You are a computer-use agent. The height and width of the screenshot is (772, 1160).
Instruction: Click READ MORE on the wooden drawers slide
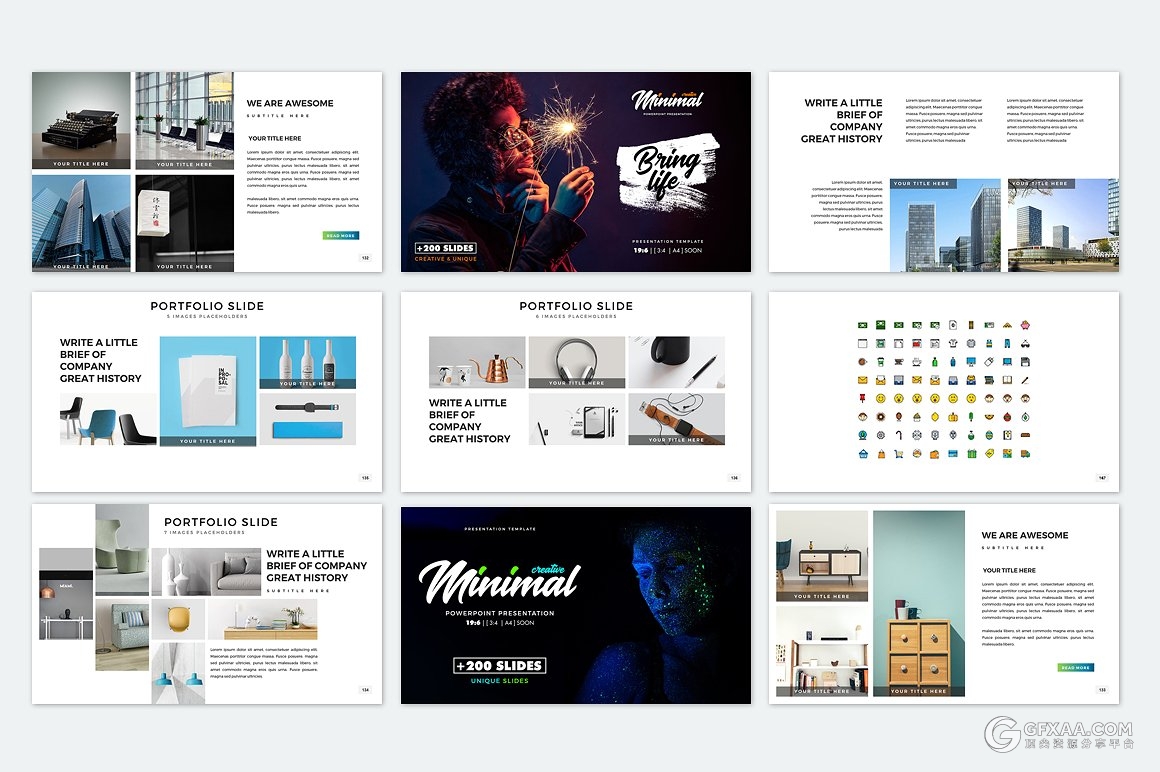(1076, 667)
